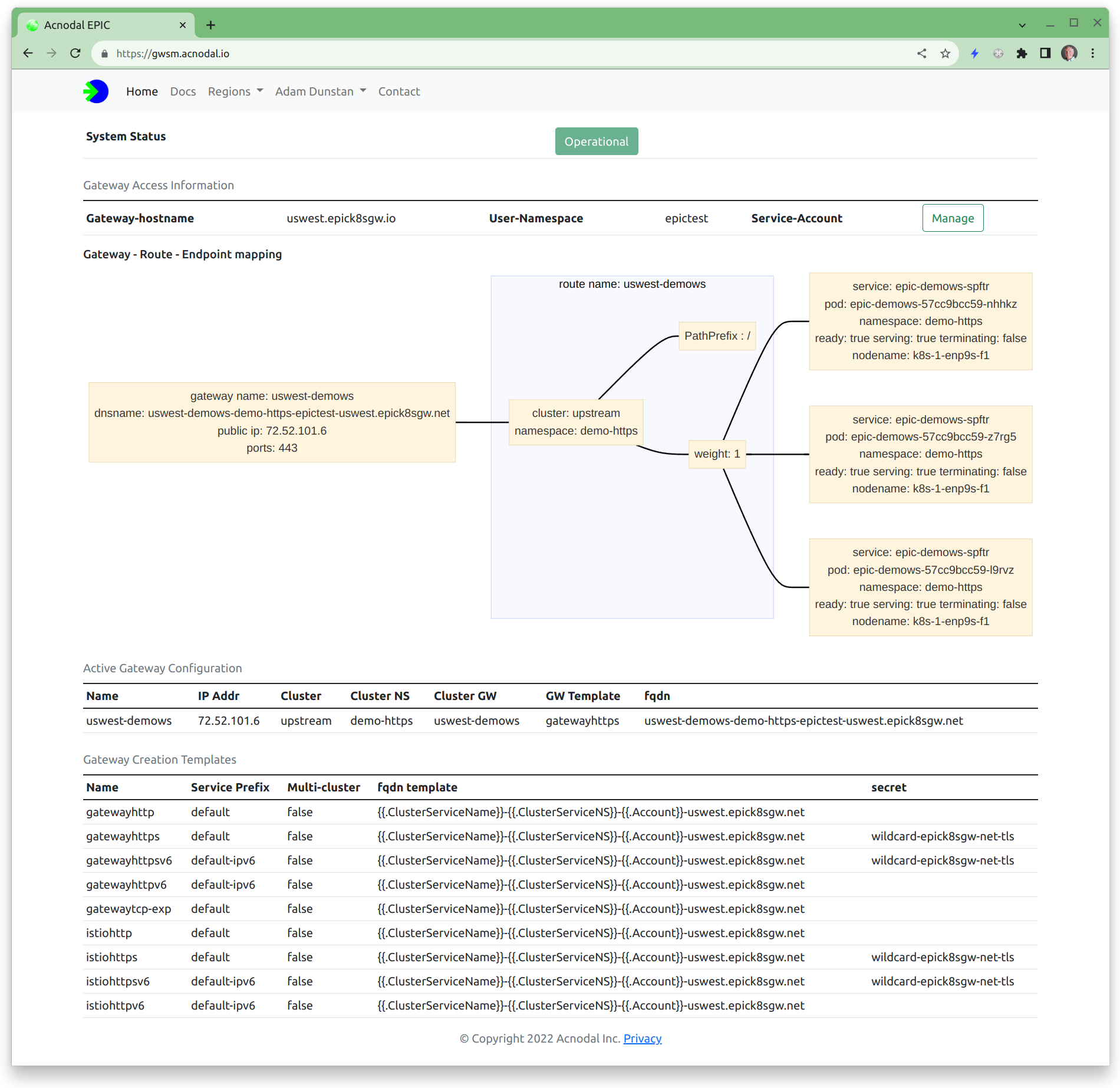Click the istiohttp template name
This screenshot has width=1120, height=1088.
coord(109,933)
